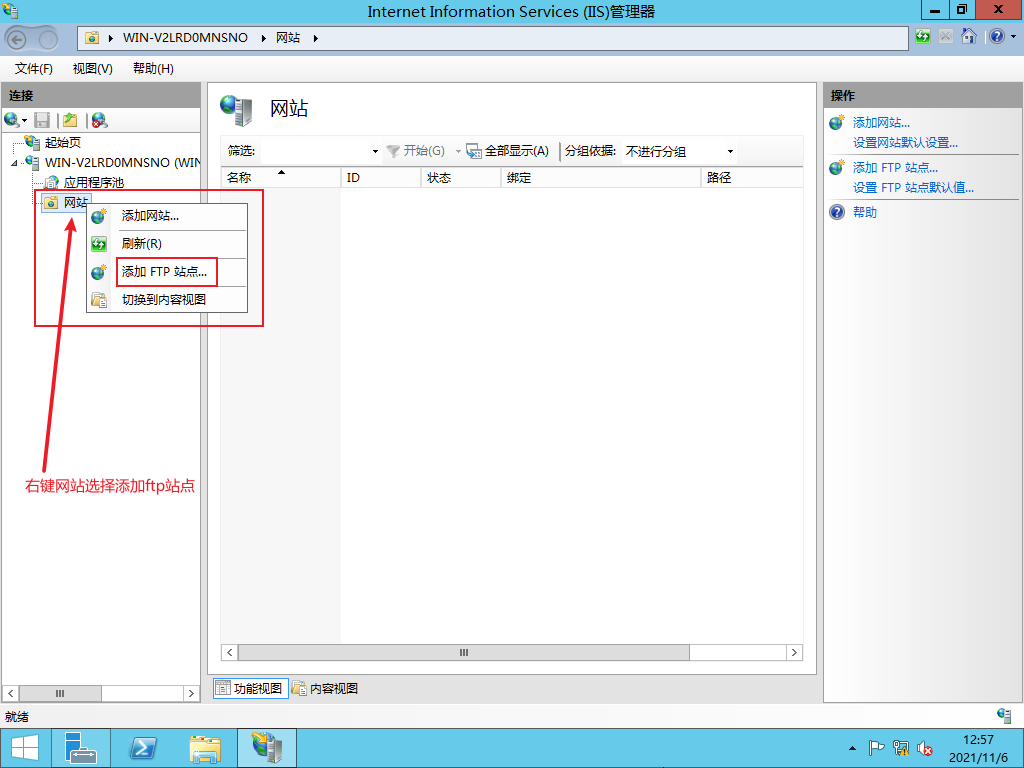Show hidden tray icons arrow
The image size is (1024, 768).
tap(852, 748)
